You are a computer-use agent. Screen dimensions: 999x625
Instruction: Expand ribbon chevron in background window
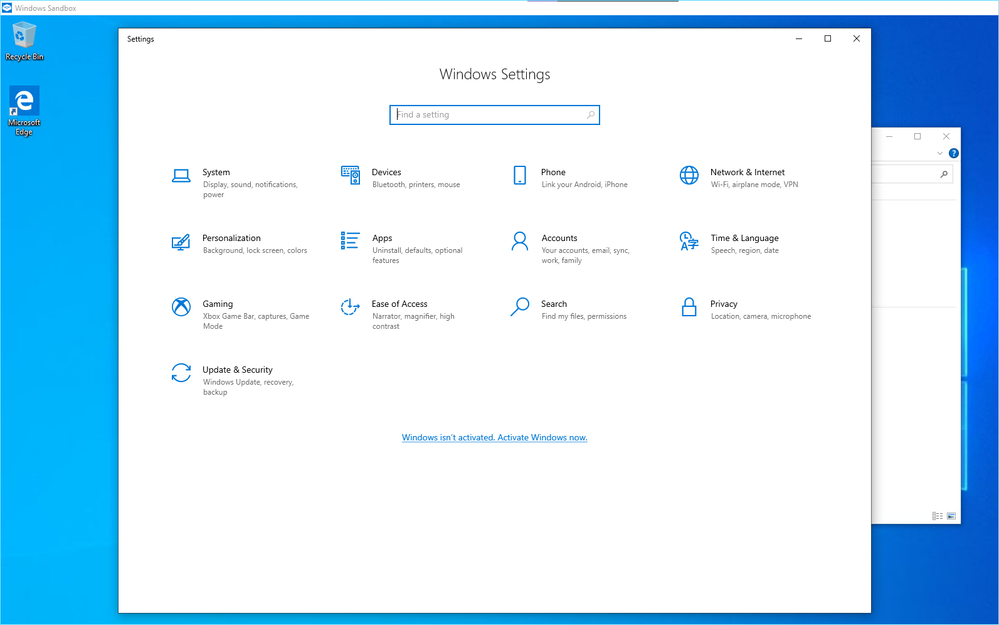(940, 153)
